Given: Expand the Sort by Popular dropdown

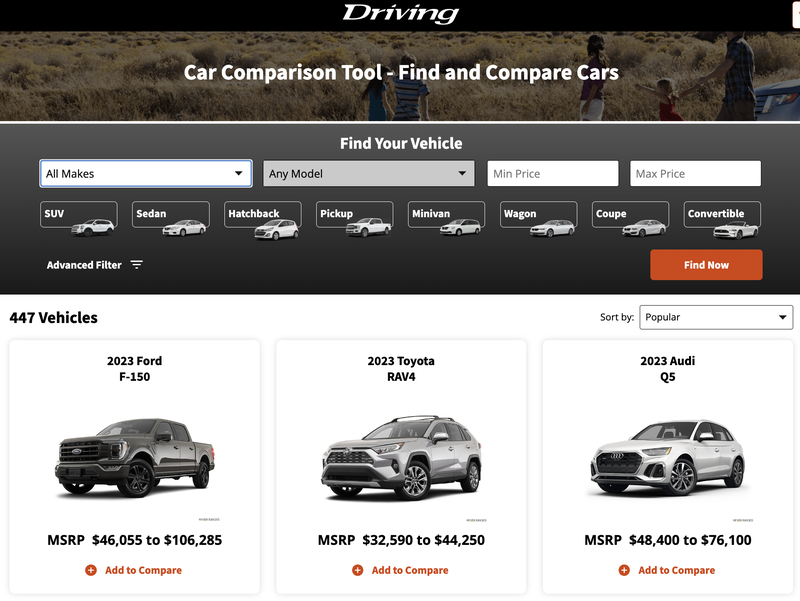Looking at the screenshot, I should pyautogui.click(x=716, y=317).
